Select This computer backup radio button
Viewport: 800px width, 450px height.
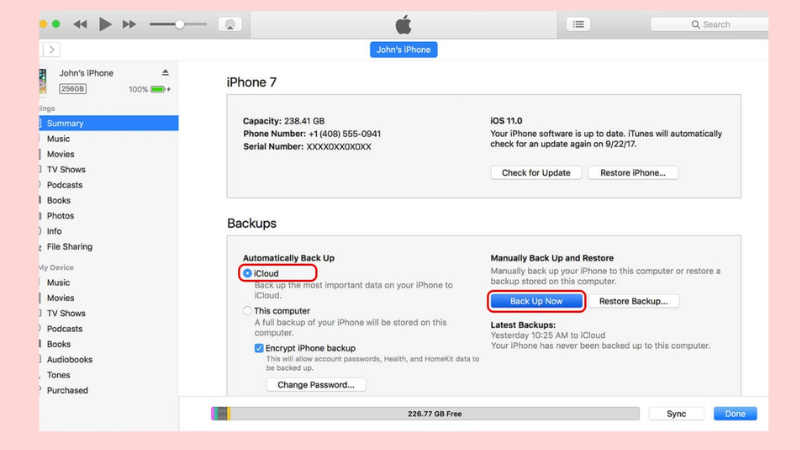tap(247, 310)
